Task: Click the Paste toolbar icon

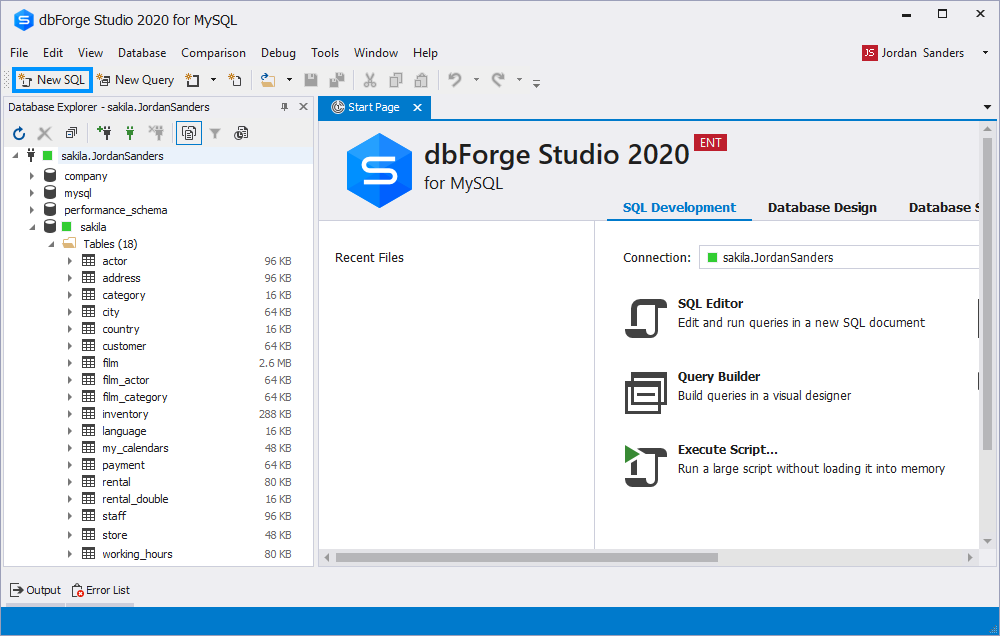Action: click(x=421, y=80)
